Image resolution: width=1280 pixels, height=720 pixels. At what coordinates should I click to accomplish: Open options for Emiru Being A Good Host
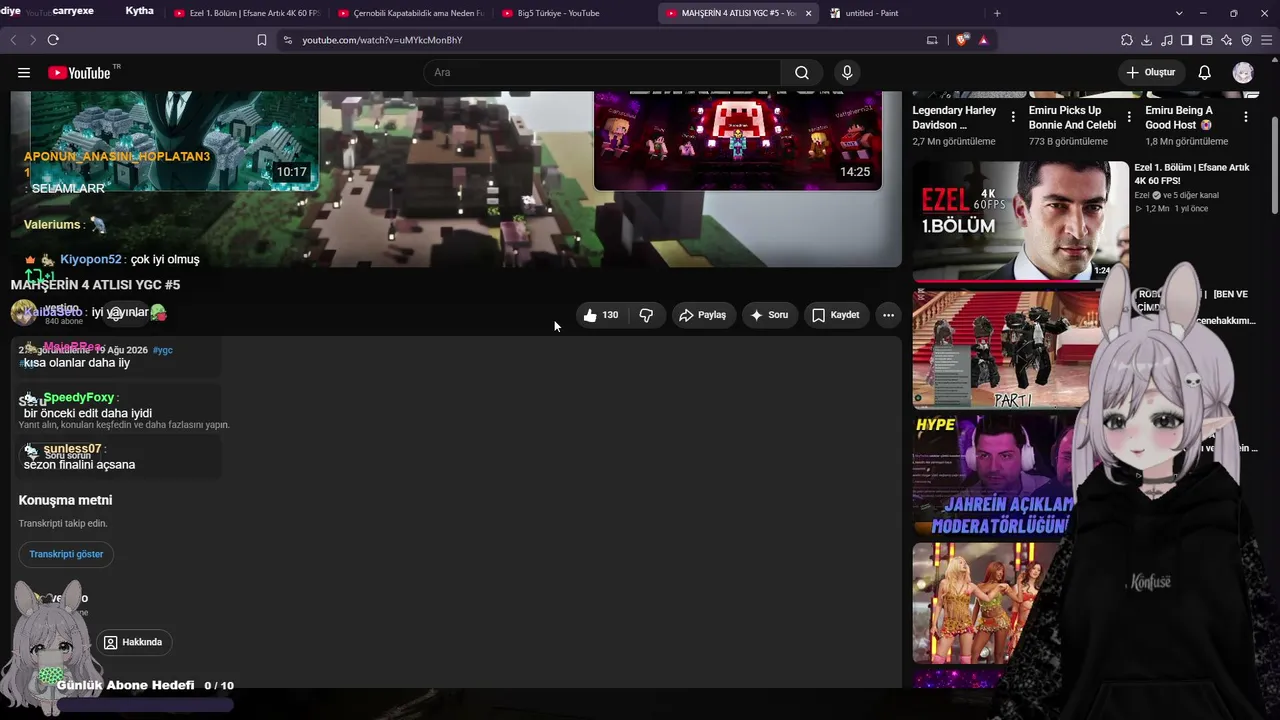[x=1246, y=117]
